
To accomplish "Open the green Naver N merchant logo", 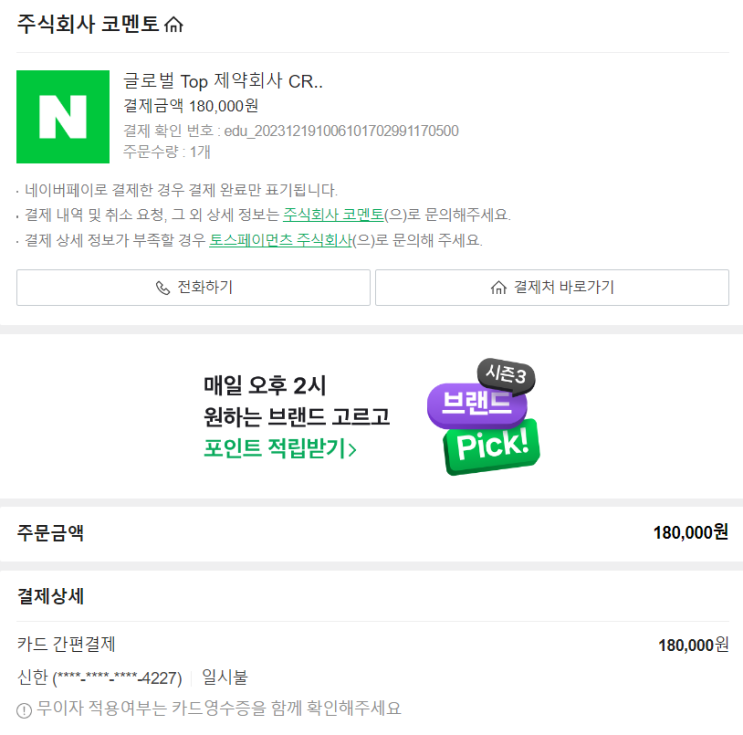I will [x=63, y=117].
